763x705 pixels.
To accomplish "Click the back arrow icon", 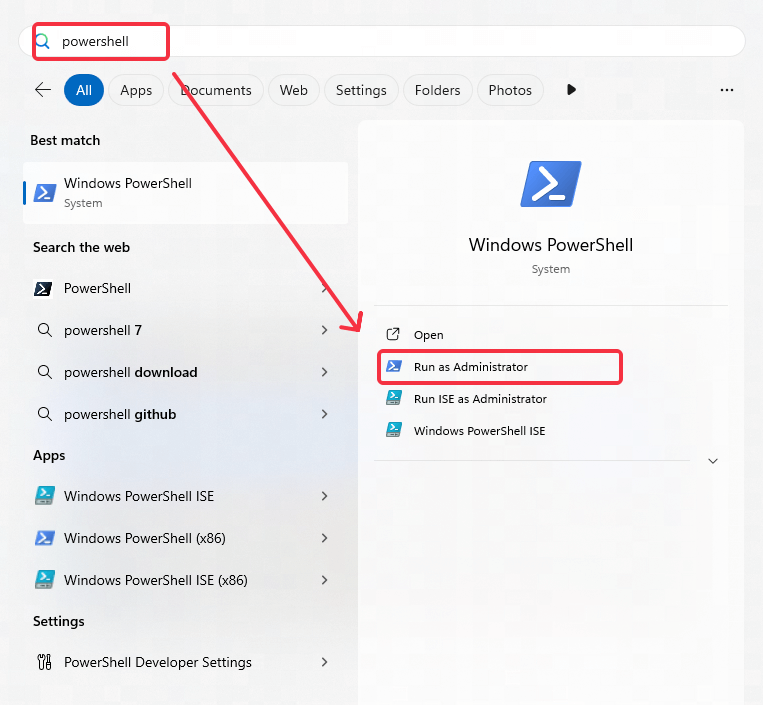I will [43, 90].
